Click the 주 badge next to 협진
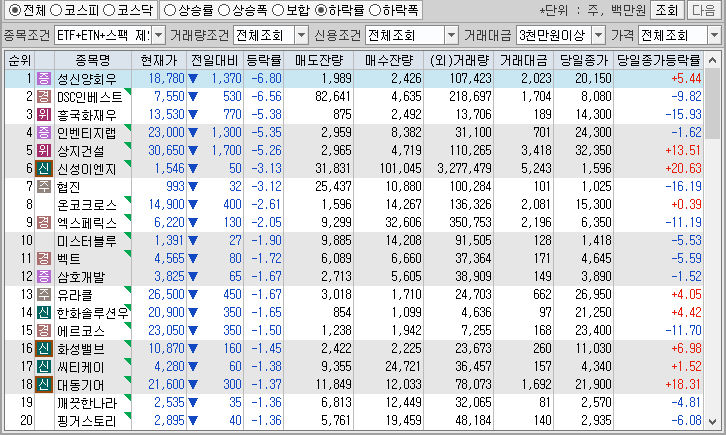726x435 pixels. click(44, 187)
